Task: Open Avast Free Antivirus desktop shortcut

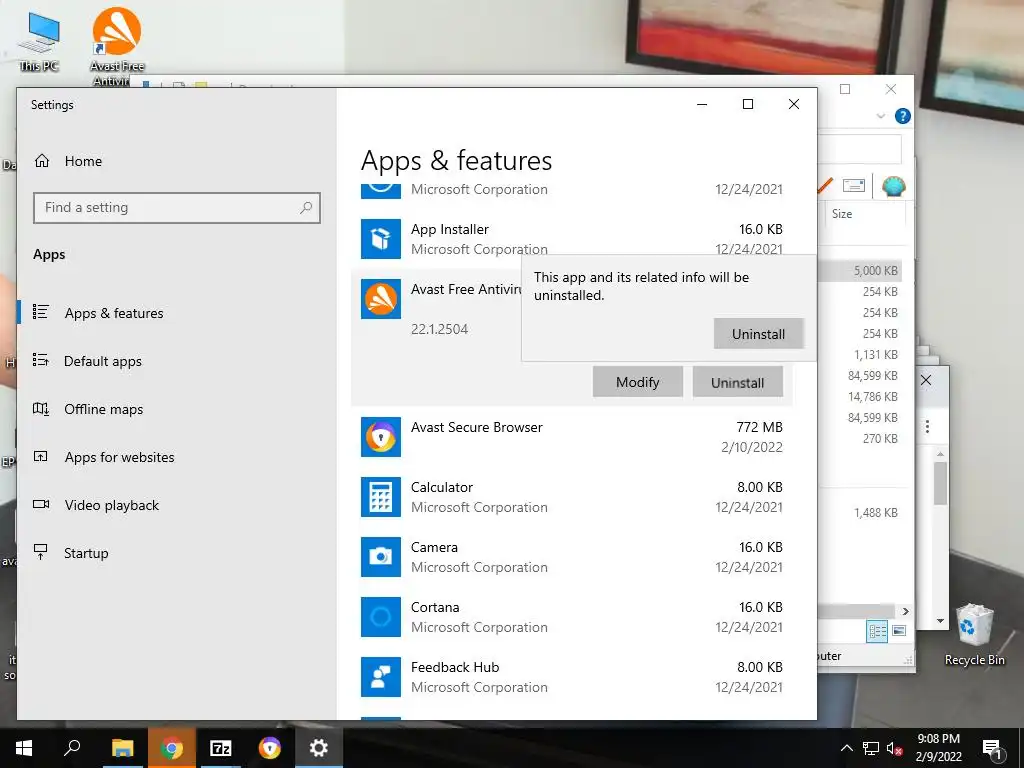Action: [117, 46]
